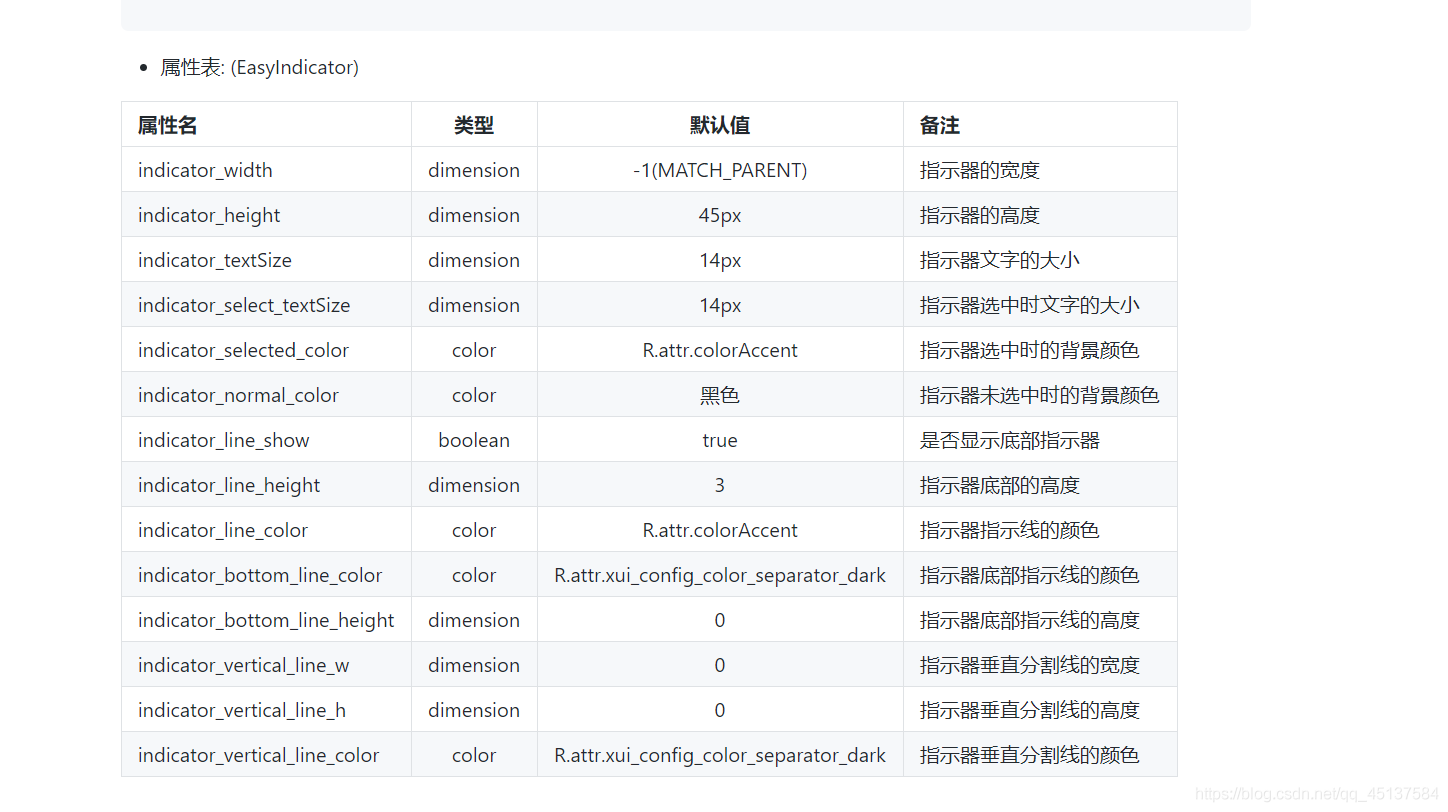Click the note '指示器底部指示线的高度'
The height and width of the screenshot is (812, 1448).
[x=1030, y=620]
